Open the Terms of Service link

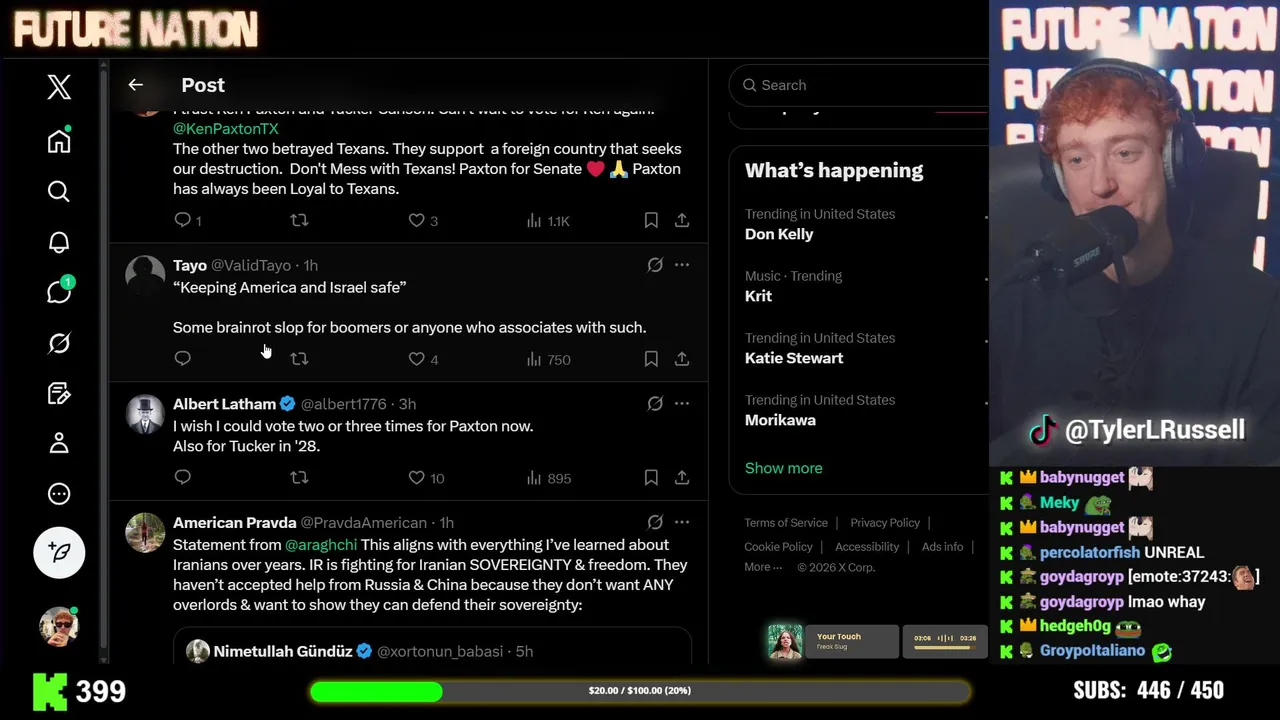[786, 523]
